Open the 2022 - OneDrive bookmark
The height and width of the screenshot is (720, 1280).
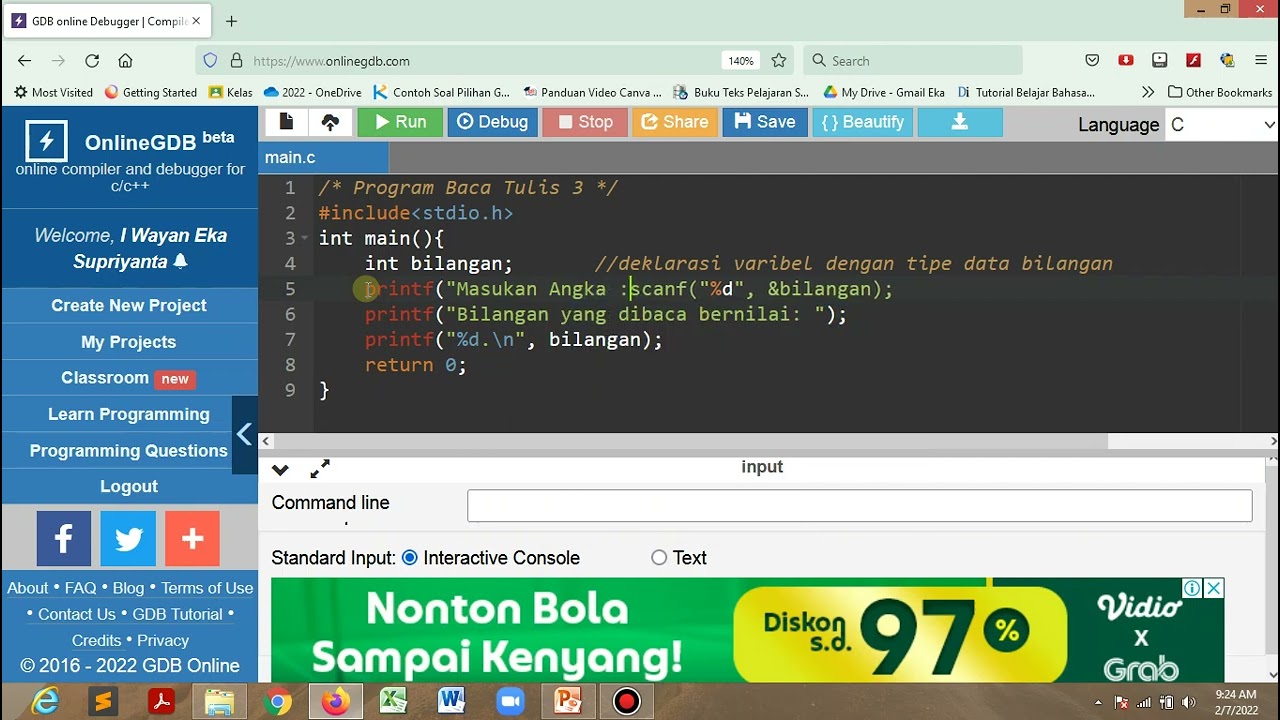(x=312, y=92)
